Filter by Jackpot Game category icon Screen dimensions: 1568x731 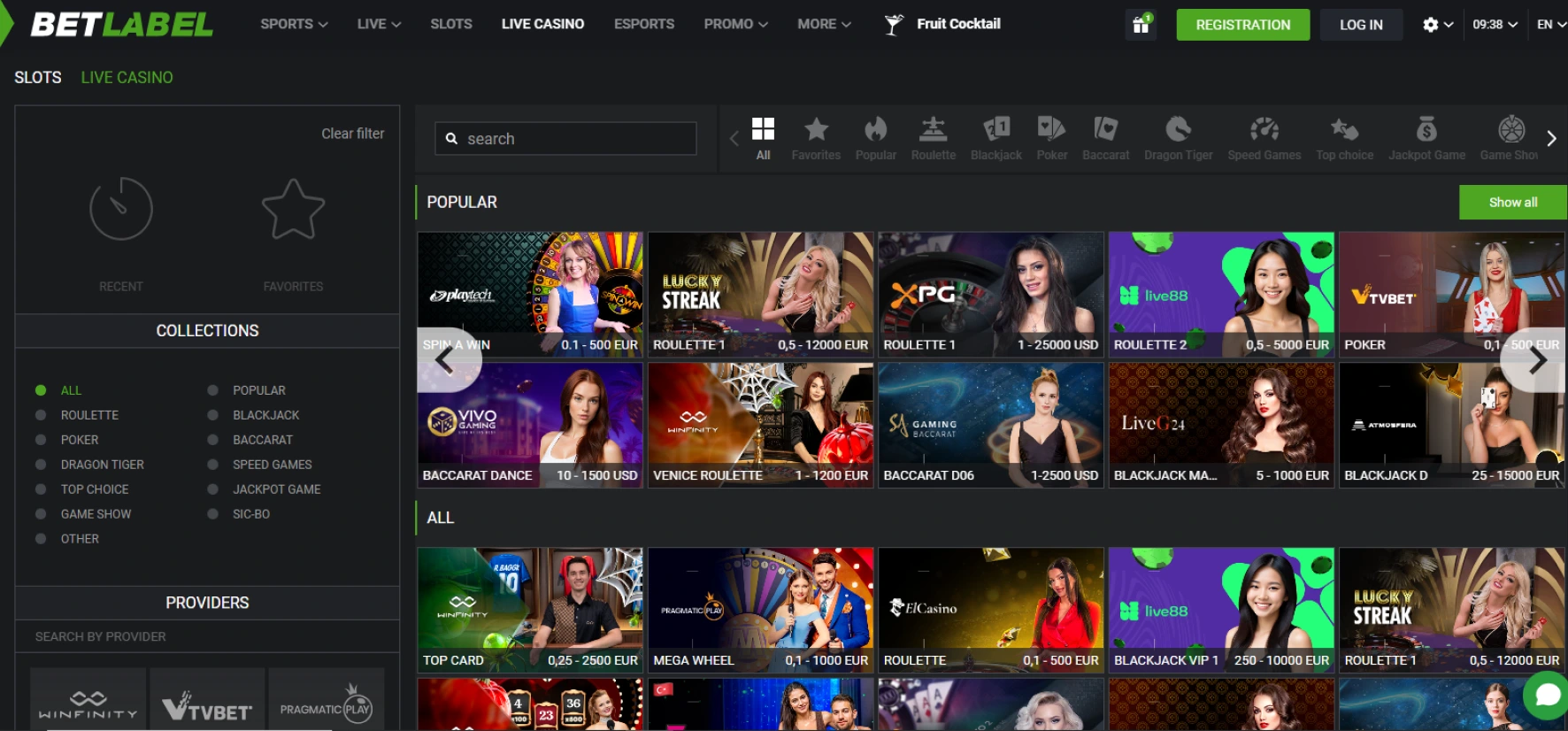click(x=1426, y=129)
